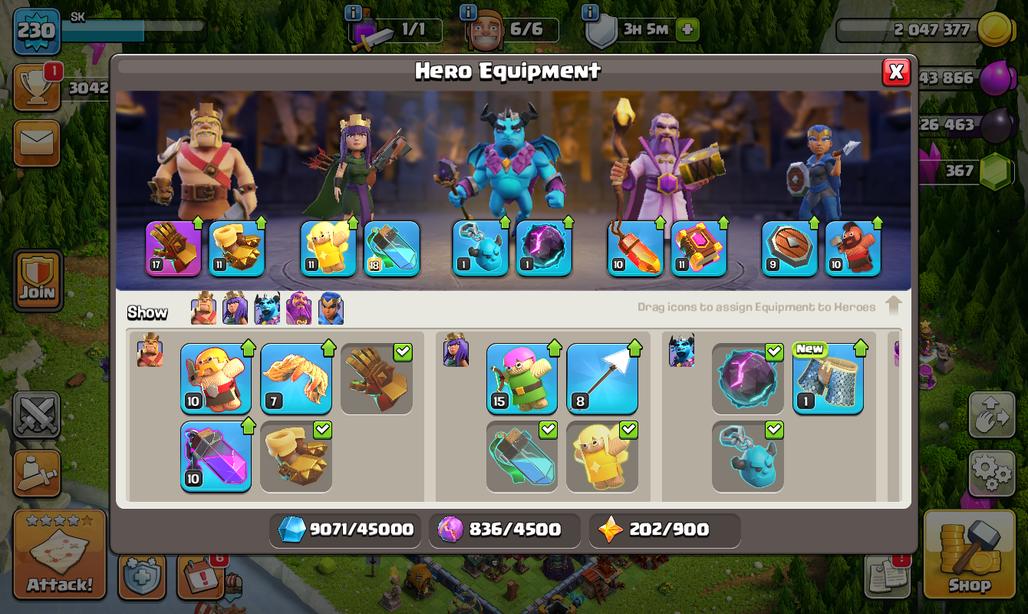Image resolution: width=1028 pixels, height=614 pixels.
Task: Add shield time with green plus button
Action: point(687,29)
